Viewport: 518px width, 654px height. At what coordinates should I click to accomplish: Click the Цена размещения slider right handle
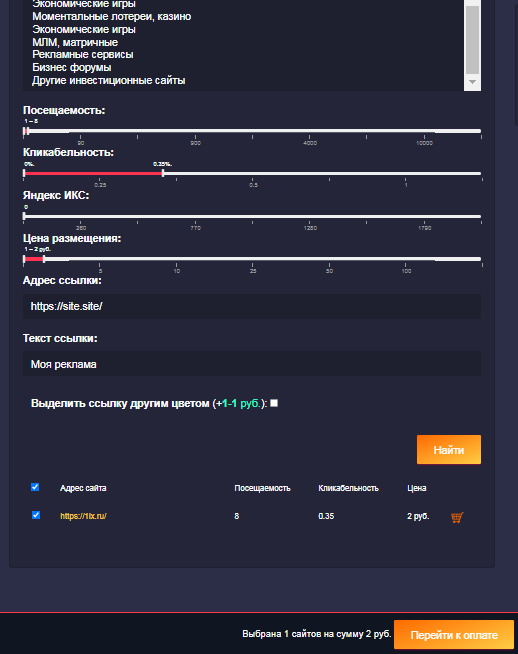[x=44, y=259]
